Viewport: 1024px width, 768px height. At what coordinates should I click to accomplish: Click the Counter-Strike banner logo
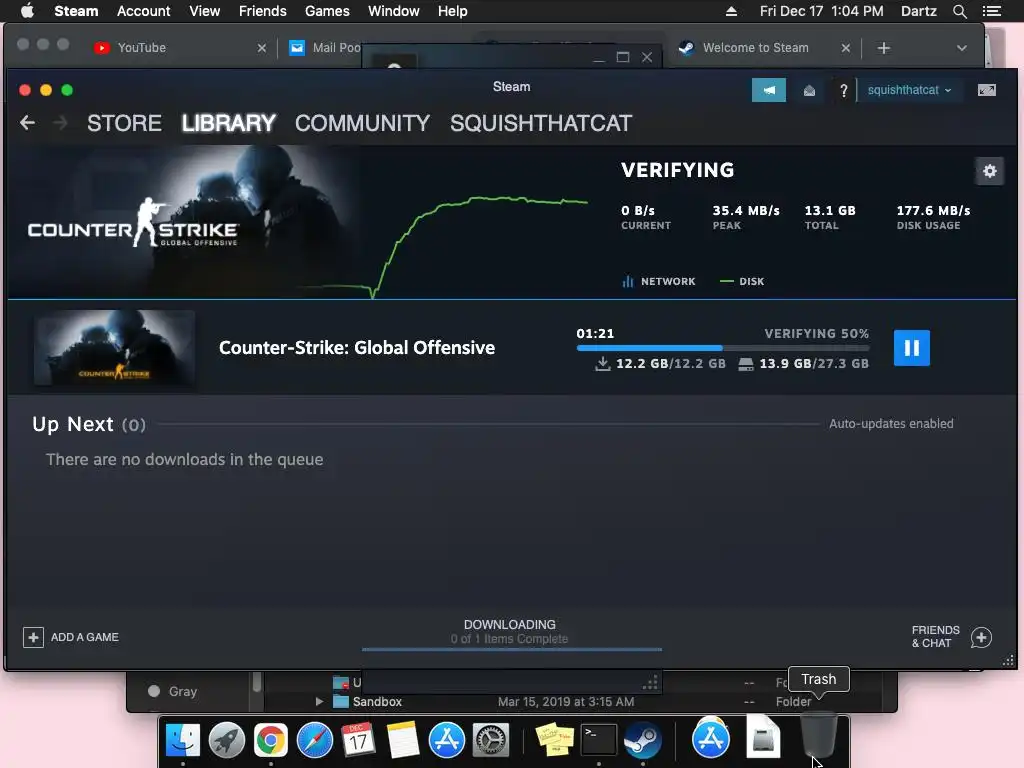pos(133,223)
